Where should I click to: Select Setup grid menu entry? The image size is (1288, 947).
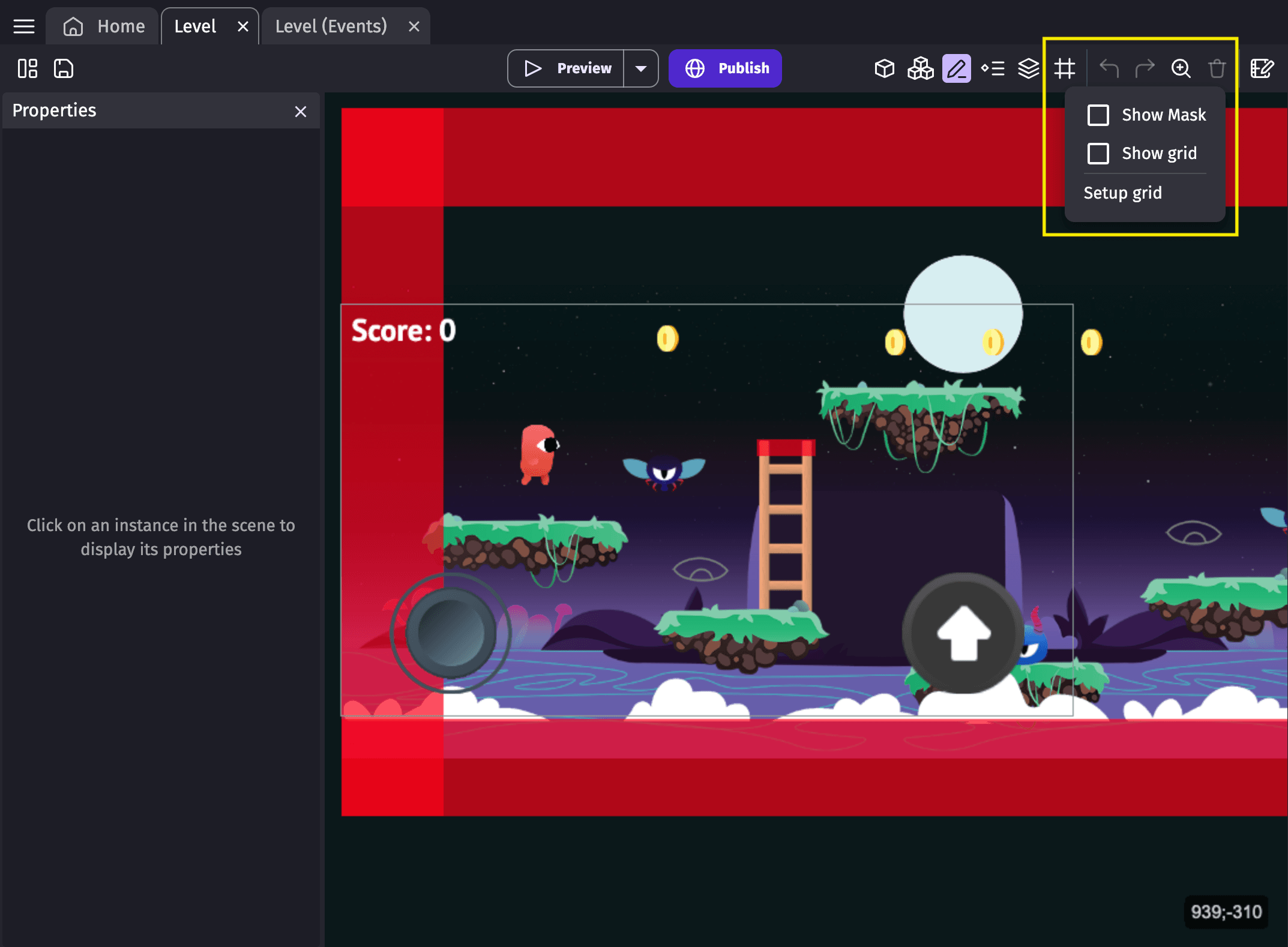[x=1122, y=193]
